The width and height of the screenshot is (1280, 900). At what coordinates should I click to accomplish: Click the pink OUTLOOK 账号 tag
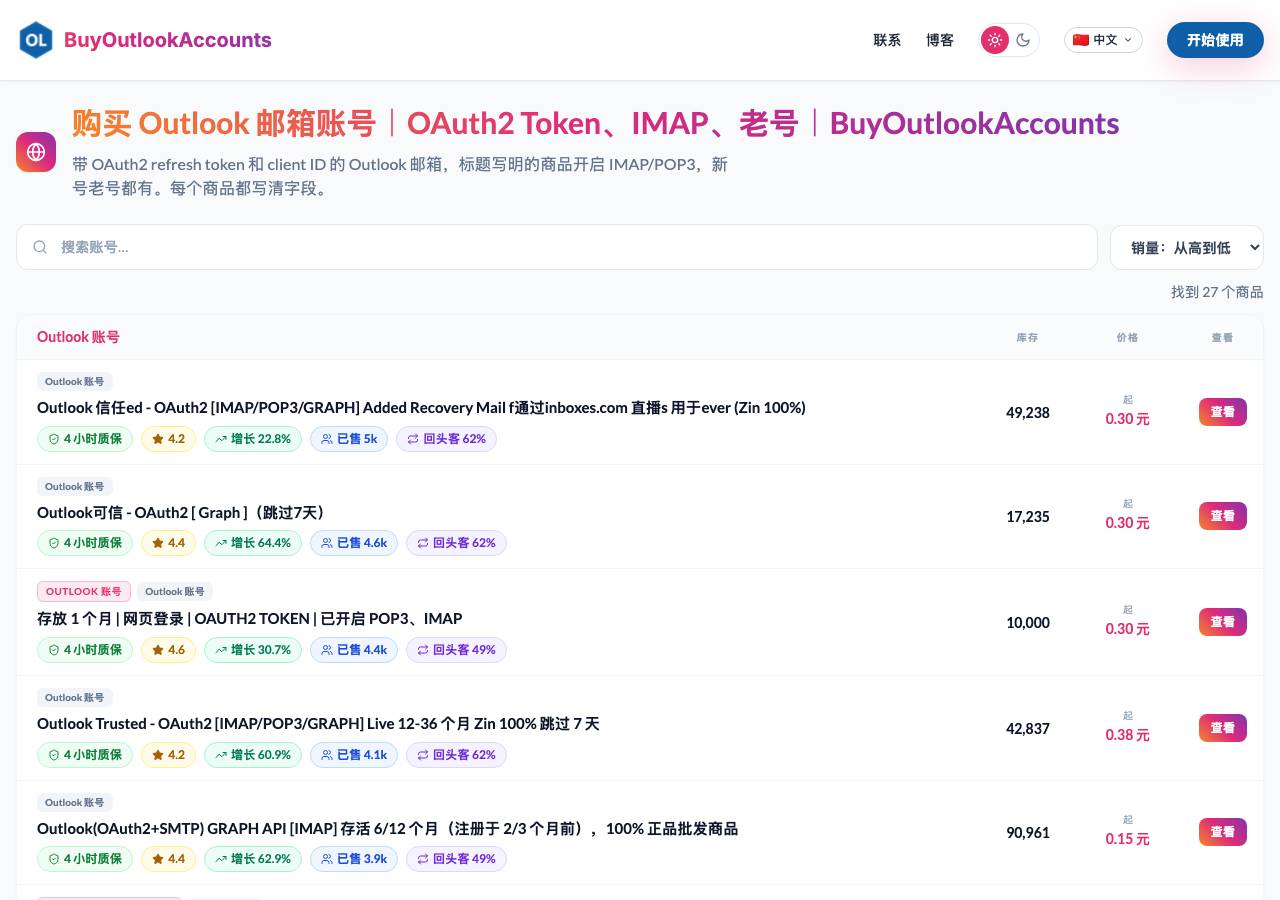point(84,591)
